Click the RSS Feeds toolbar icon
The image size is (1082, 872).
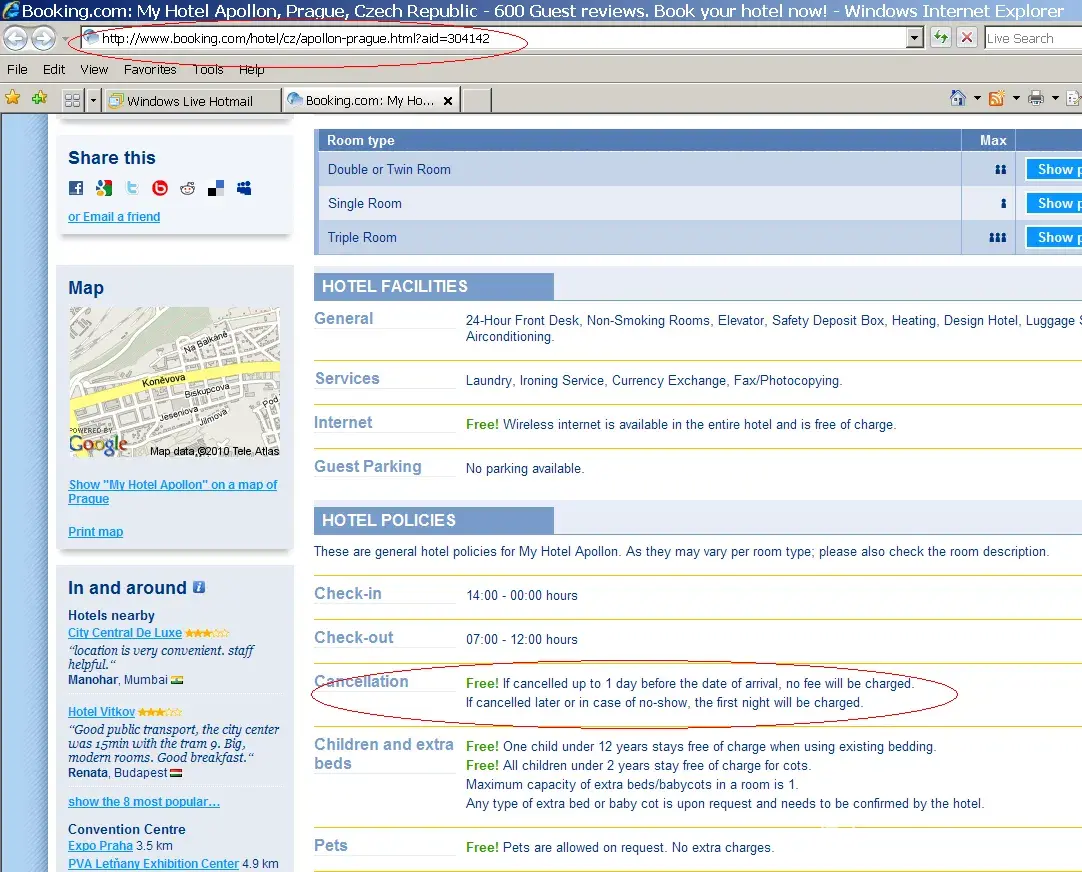tap(996, 98)
